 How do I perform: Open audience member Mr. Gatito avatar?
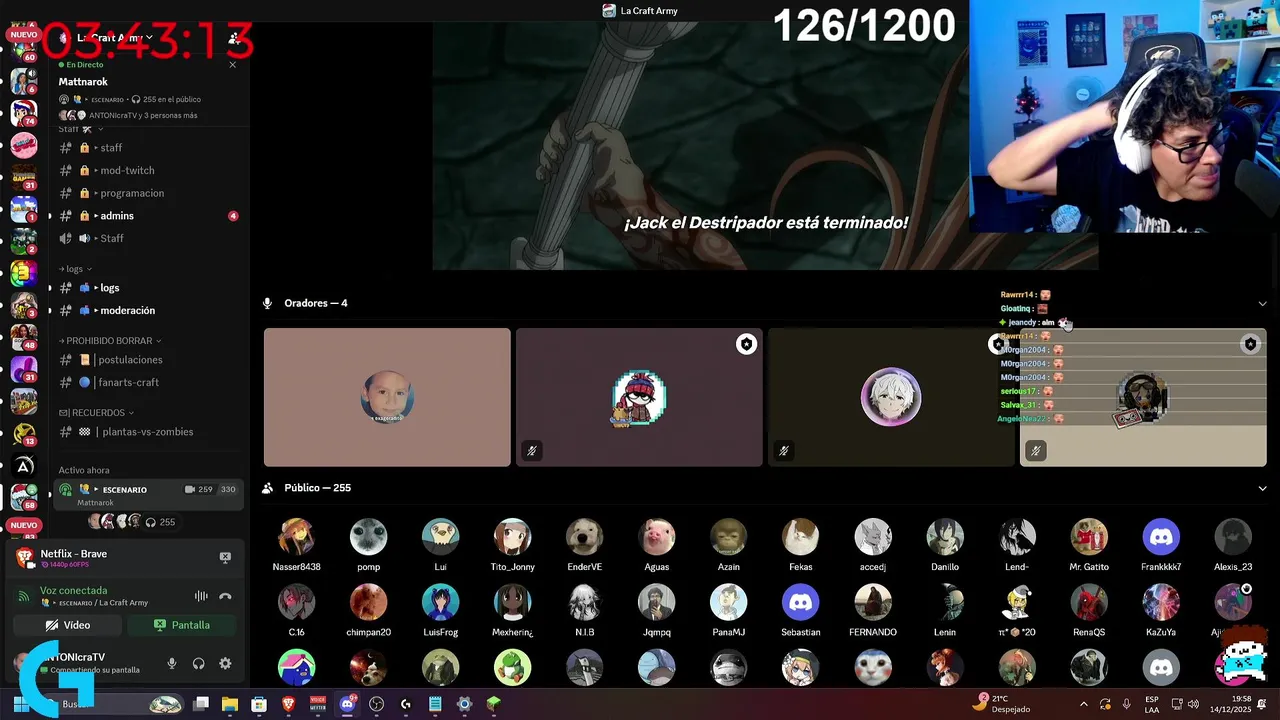pyautogui.click(x=1089, y=537)
